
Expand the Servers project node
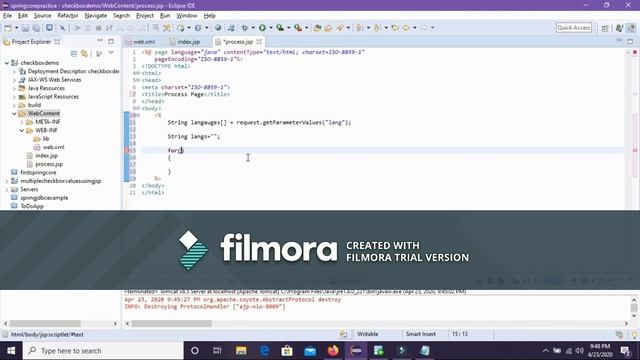click(7, 189)
